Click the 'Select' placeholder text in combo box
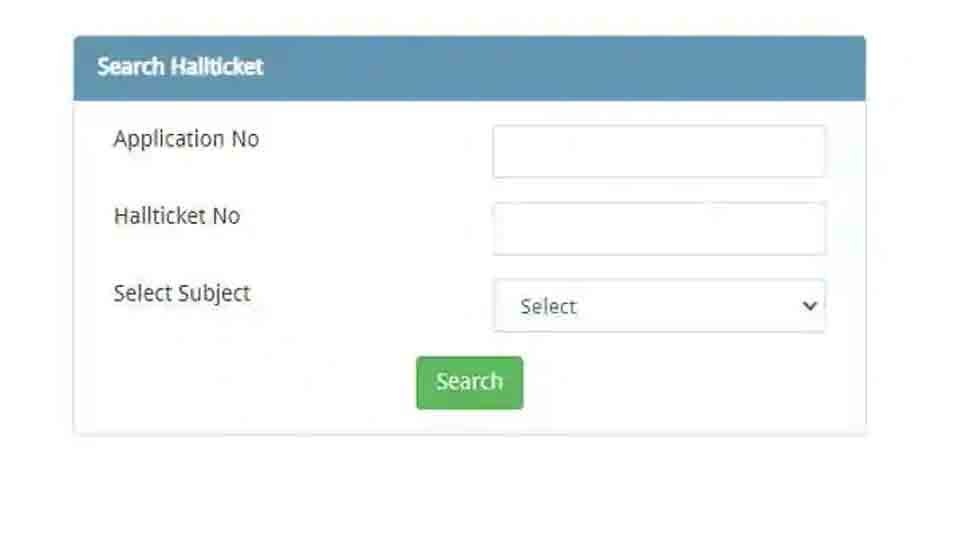Viewport: 970px width, 545px height. click(548, 307)
